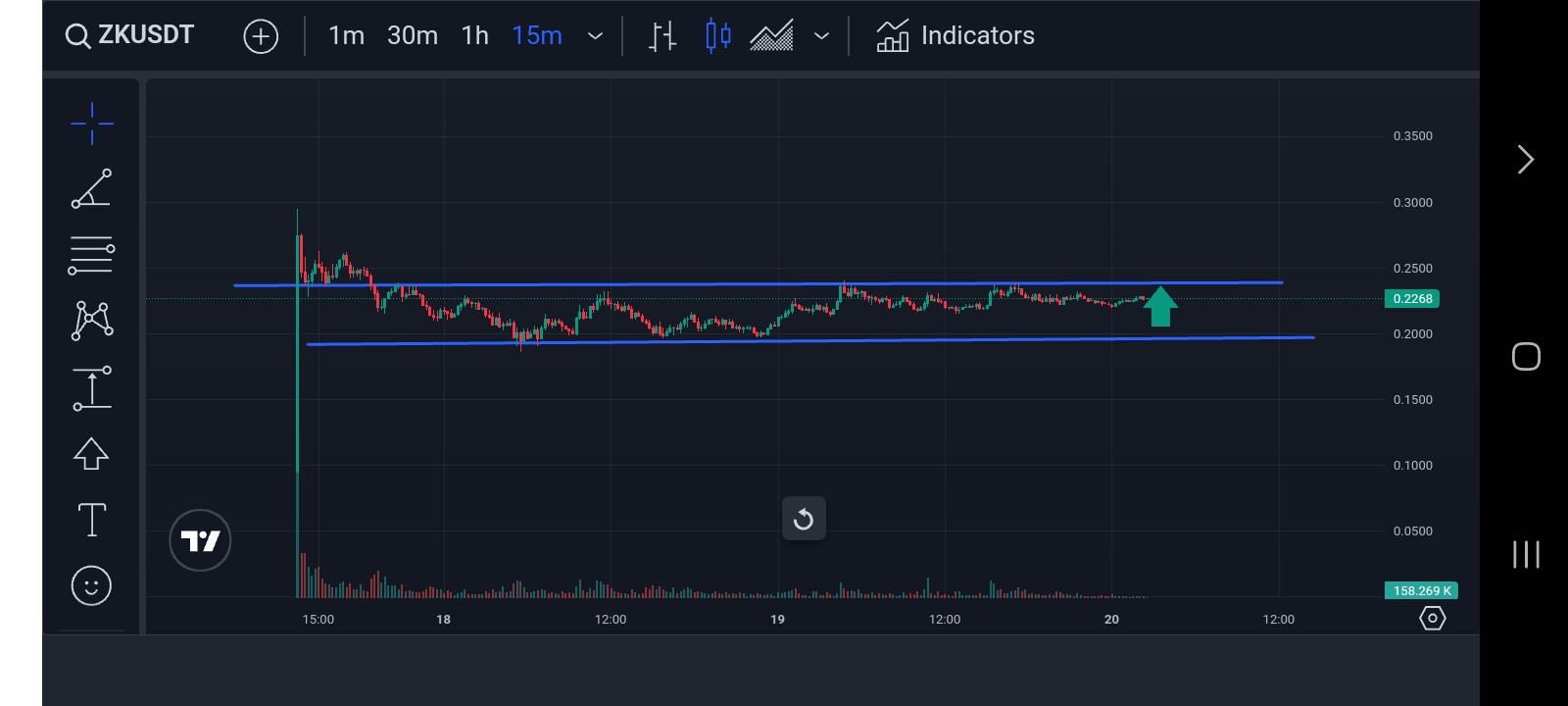1568x706 pixels.
Task: Open the emoji sticker tool
Action: [92, 586]
